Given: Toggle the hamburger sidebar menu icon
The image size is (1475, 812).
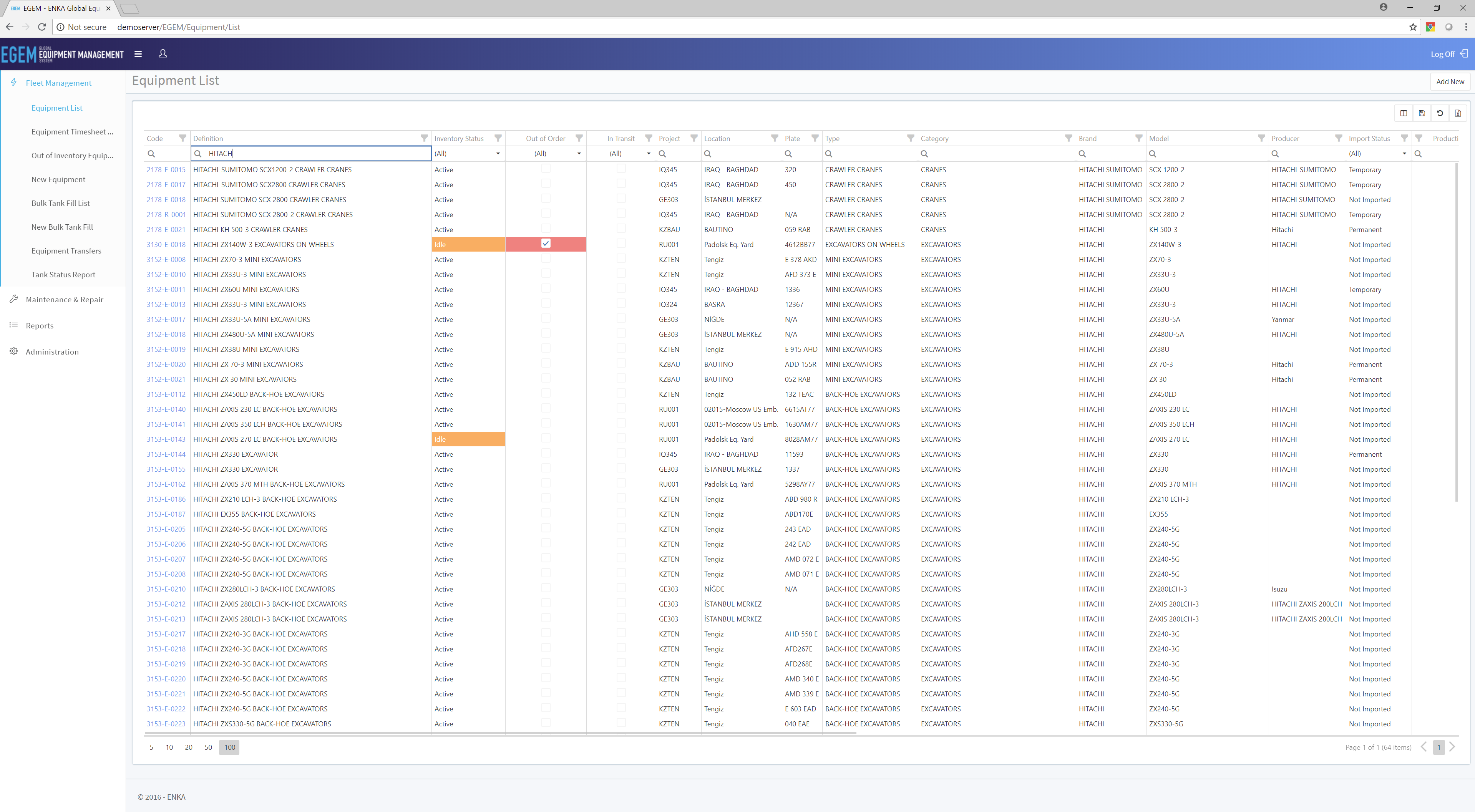Looking at the screenshot, I should (138, 54).
